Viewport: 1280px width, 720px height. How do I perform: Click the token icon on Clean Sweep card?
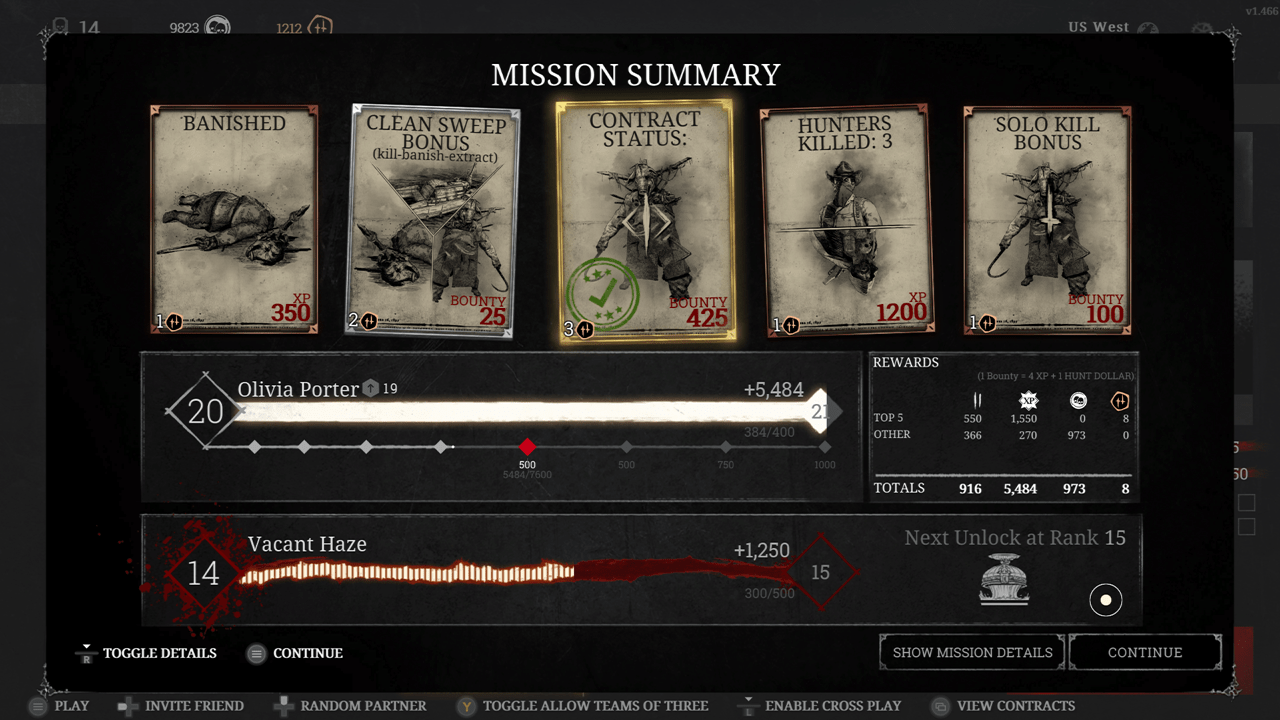click(x=369, y=321)
